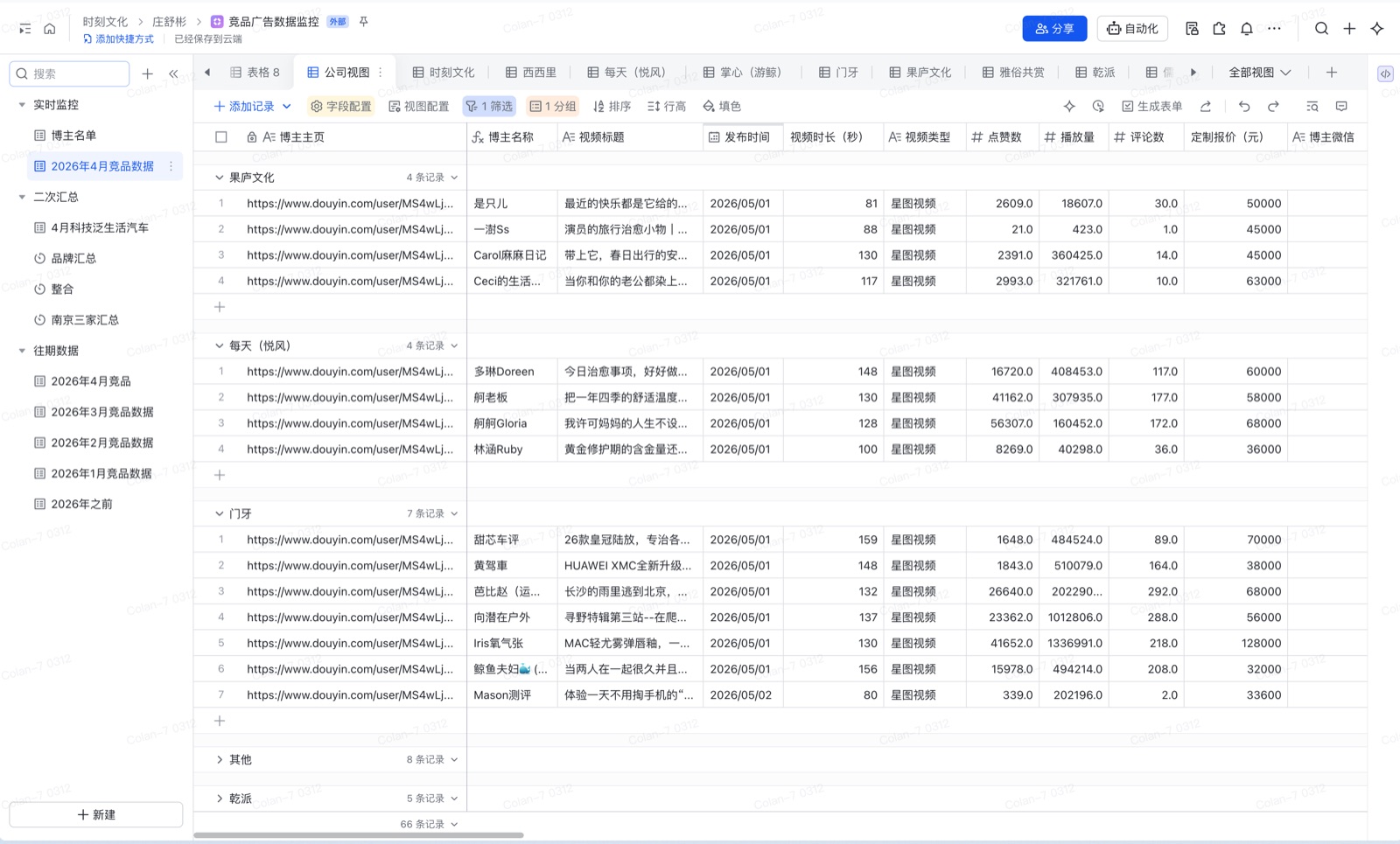Click the home icon in the breadcrumb bar
Image resolution: width=1400 pixels, height=844 pixels.
click(x=50, y=29)
